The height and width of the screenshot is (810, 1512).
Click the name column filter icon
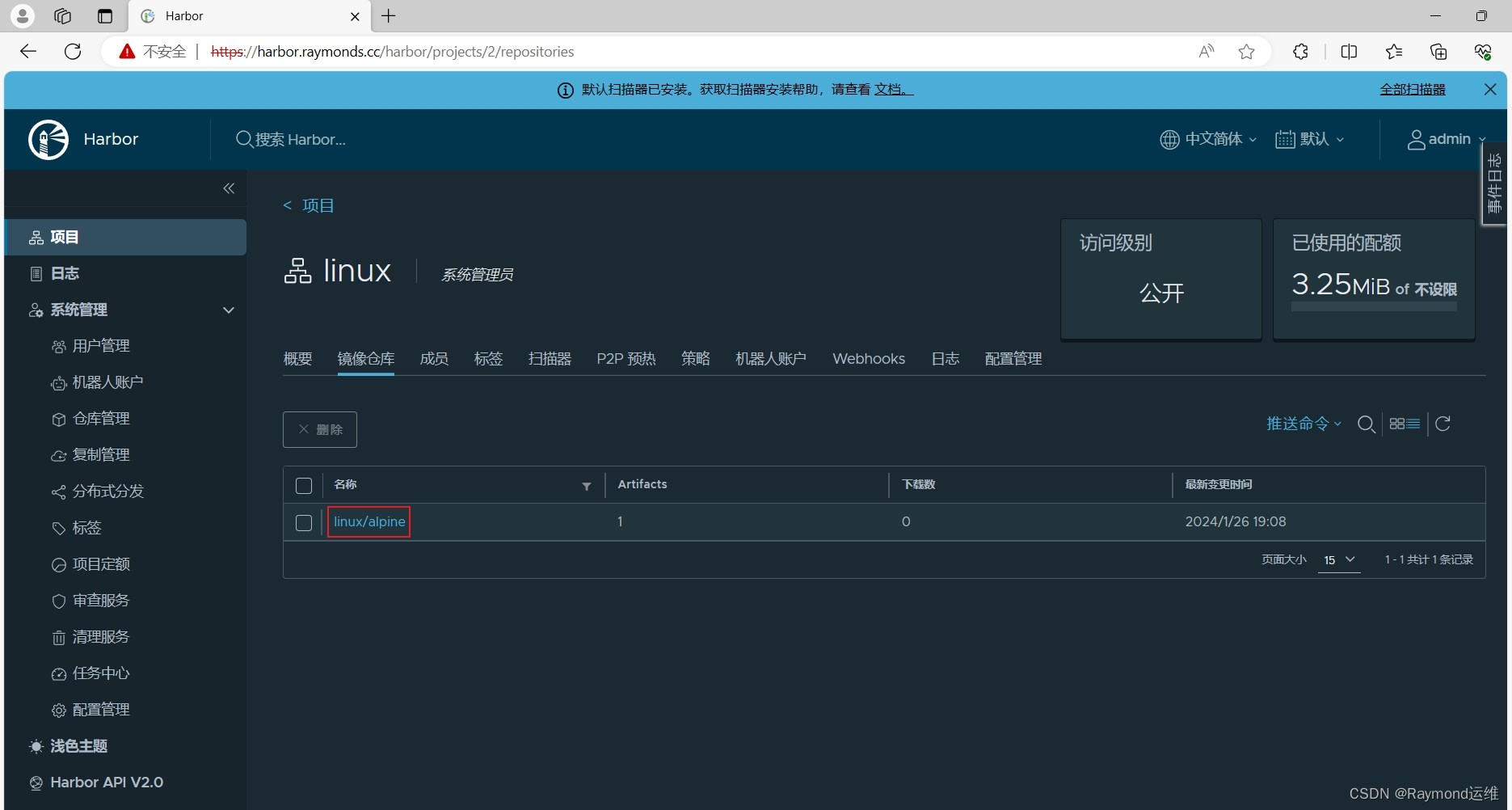[587, 486]
